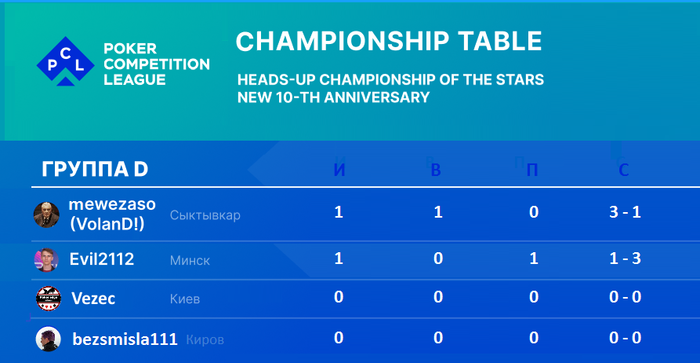700x363 pixels.
Task: Click the И column header
Action: point(339,170)
